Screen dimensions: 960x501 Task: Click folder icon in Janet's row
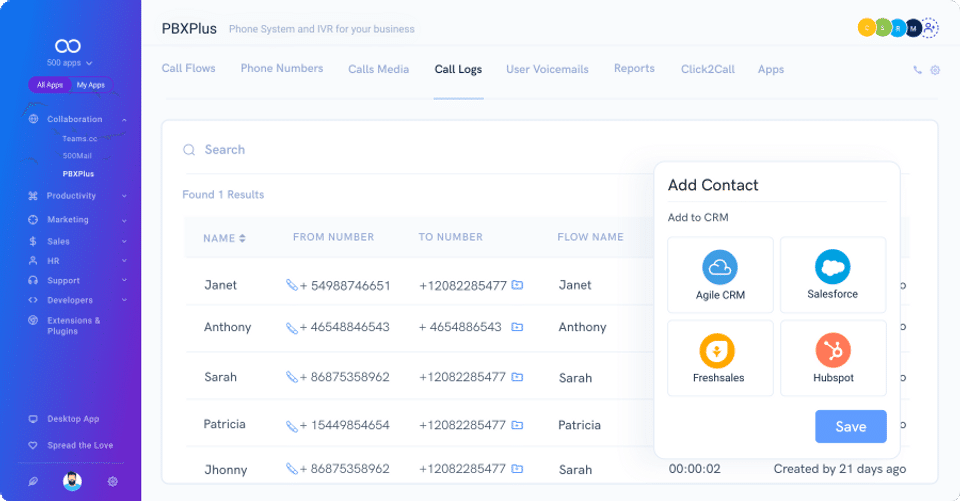[517, 285]
